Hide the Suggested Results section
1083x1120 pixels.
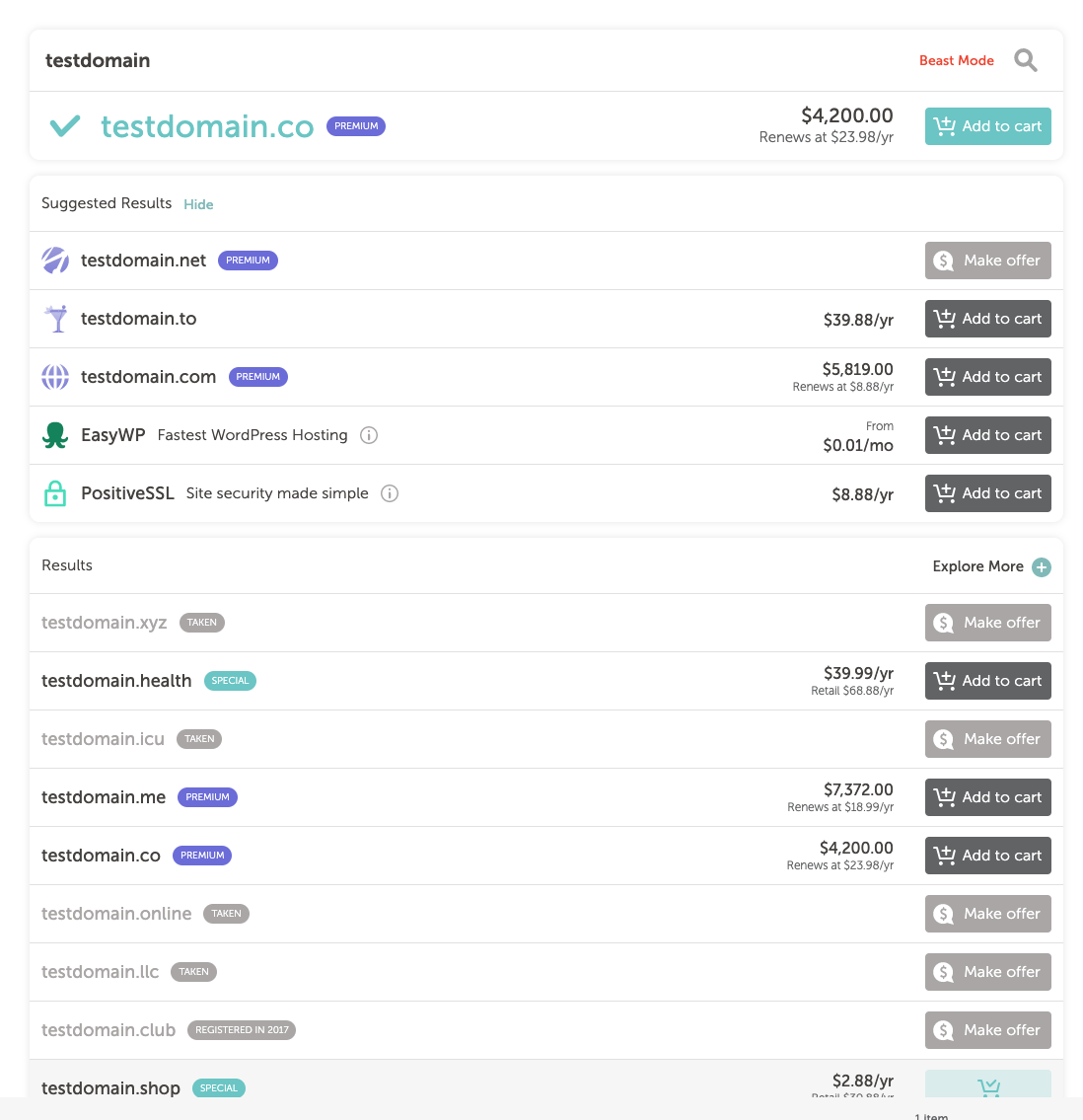(198, 204)
